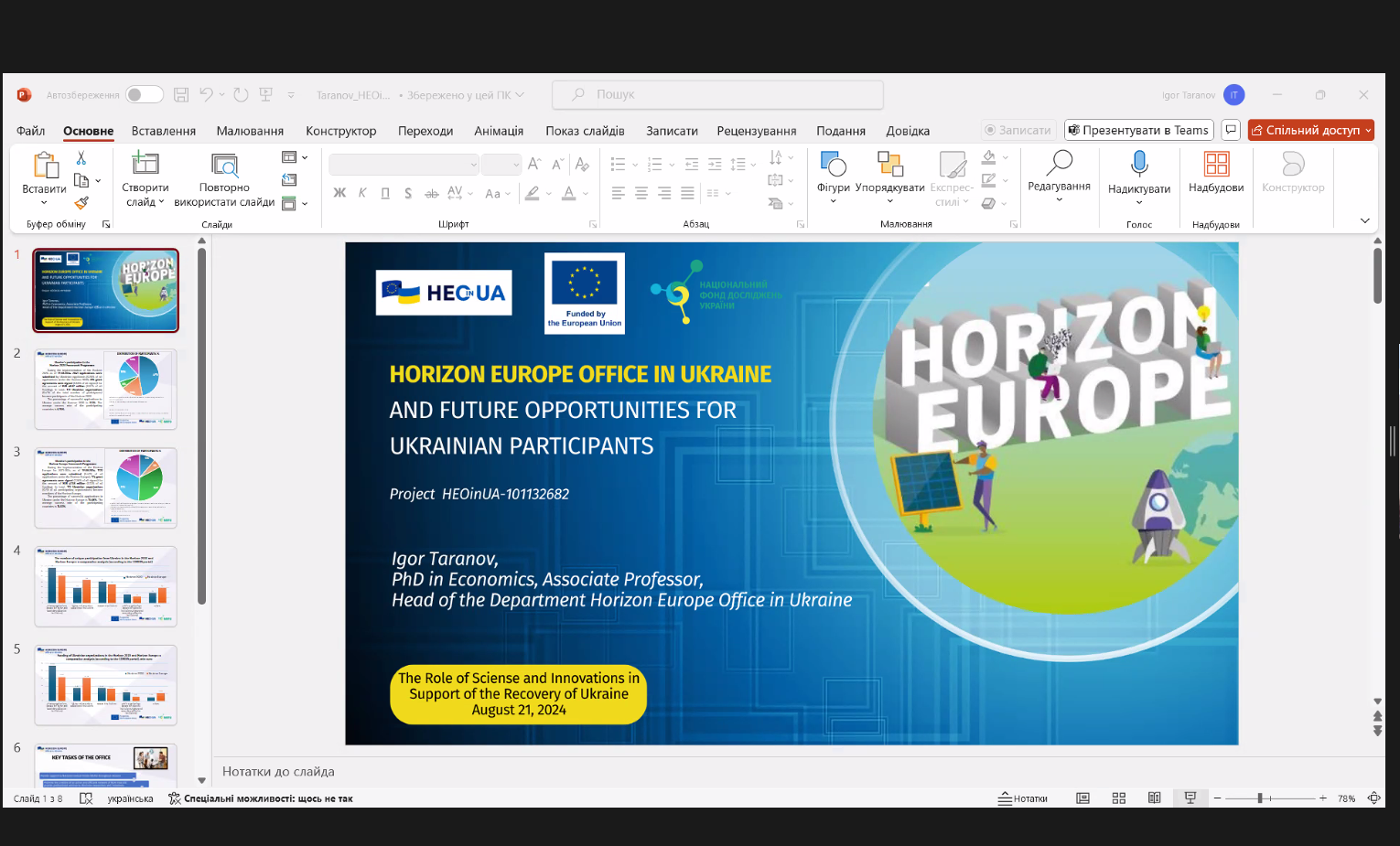Screen dimensions: 1400x846
Task: Click the text highlight color button
Action: coord(533,193)
